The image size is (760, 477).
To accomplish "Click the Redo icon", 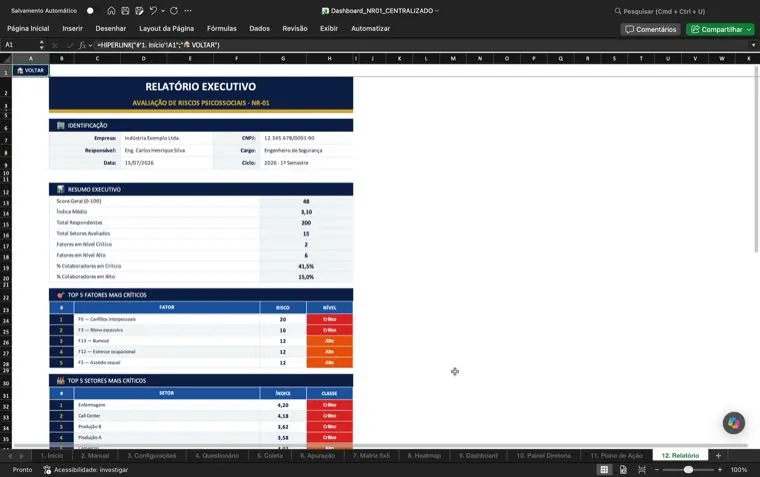I will [174, 11].
